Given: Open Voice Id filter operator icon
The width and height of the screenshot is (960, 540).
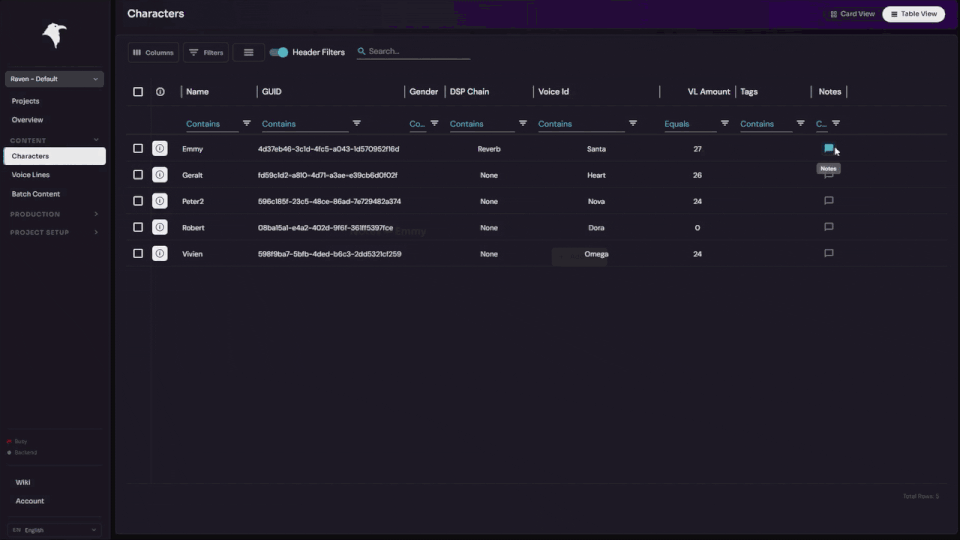Looking at the screenshot, I should click(x=632, y=123).
